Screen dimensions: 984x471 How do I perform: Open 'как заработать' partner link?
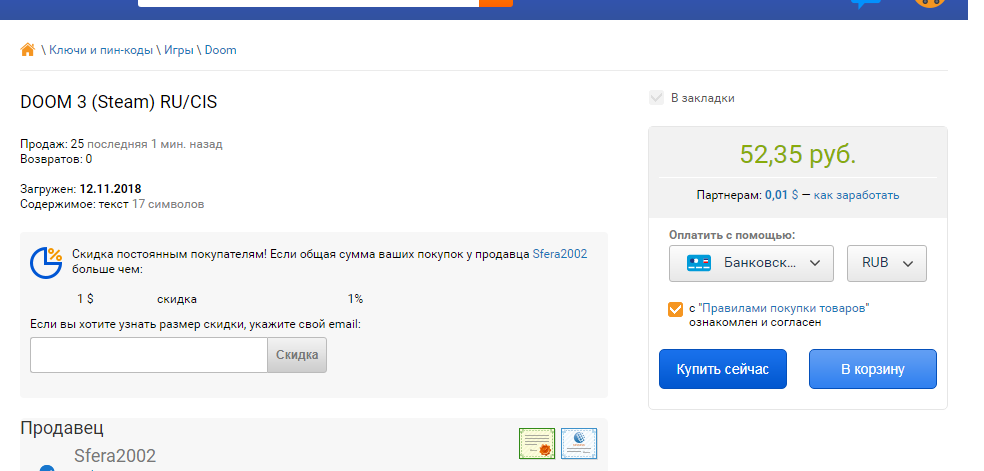(856, 195)
